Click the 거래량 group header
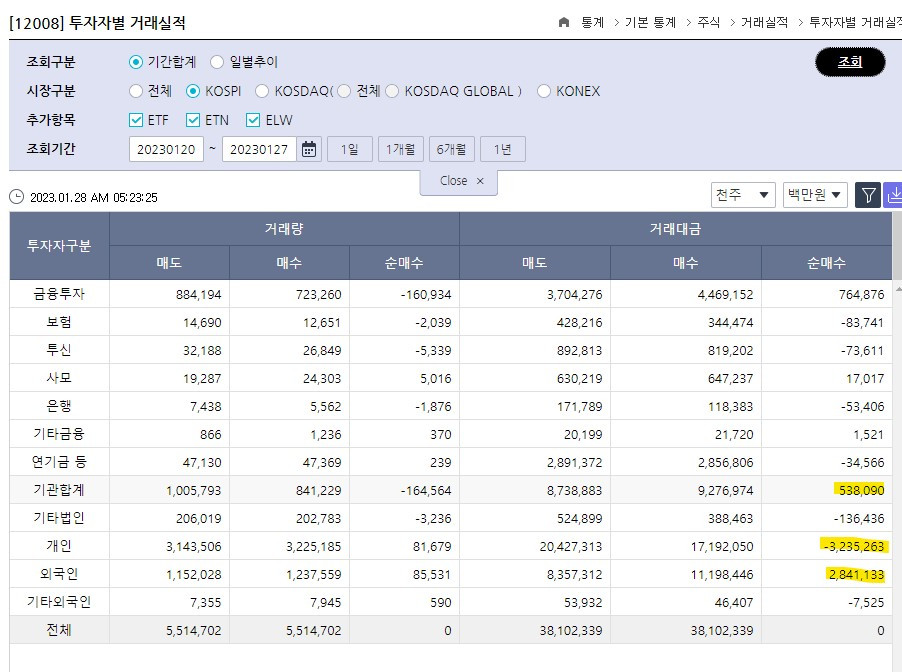This screenshot has width=902, height=672. click(x=284, y=229)
